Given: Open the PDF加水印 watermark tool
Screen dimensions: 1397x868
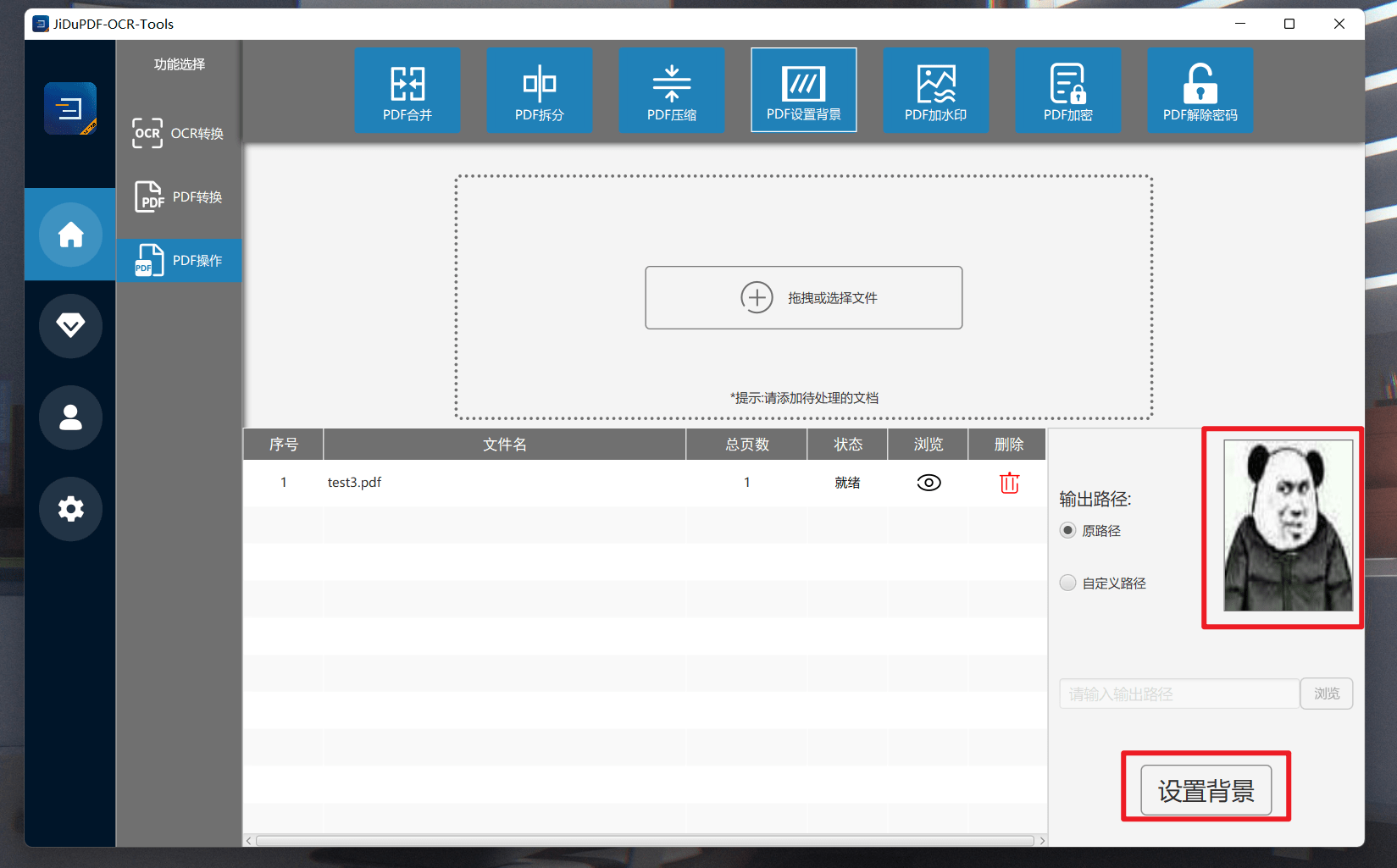Looking at the screenshot, I should pos(936,90).
